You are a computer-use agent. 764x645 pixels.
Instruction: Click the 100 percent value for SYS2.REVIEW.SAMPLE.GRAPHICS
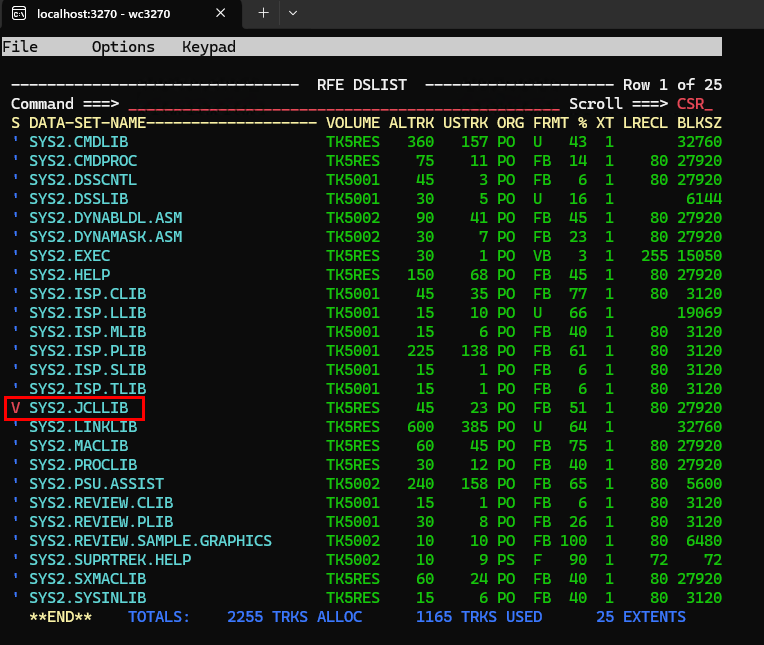pos(573,541)
